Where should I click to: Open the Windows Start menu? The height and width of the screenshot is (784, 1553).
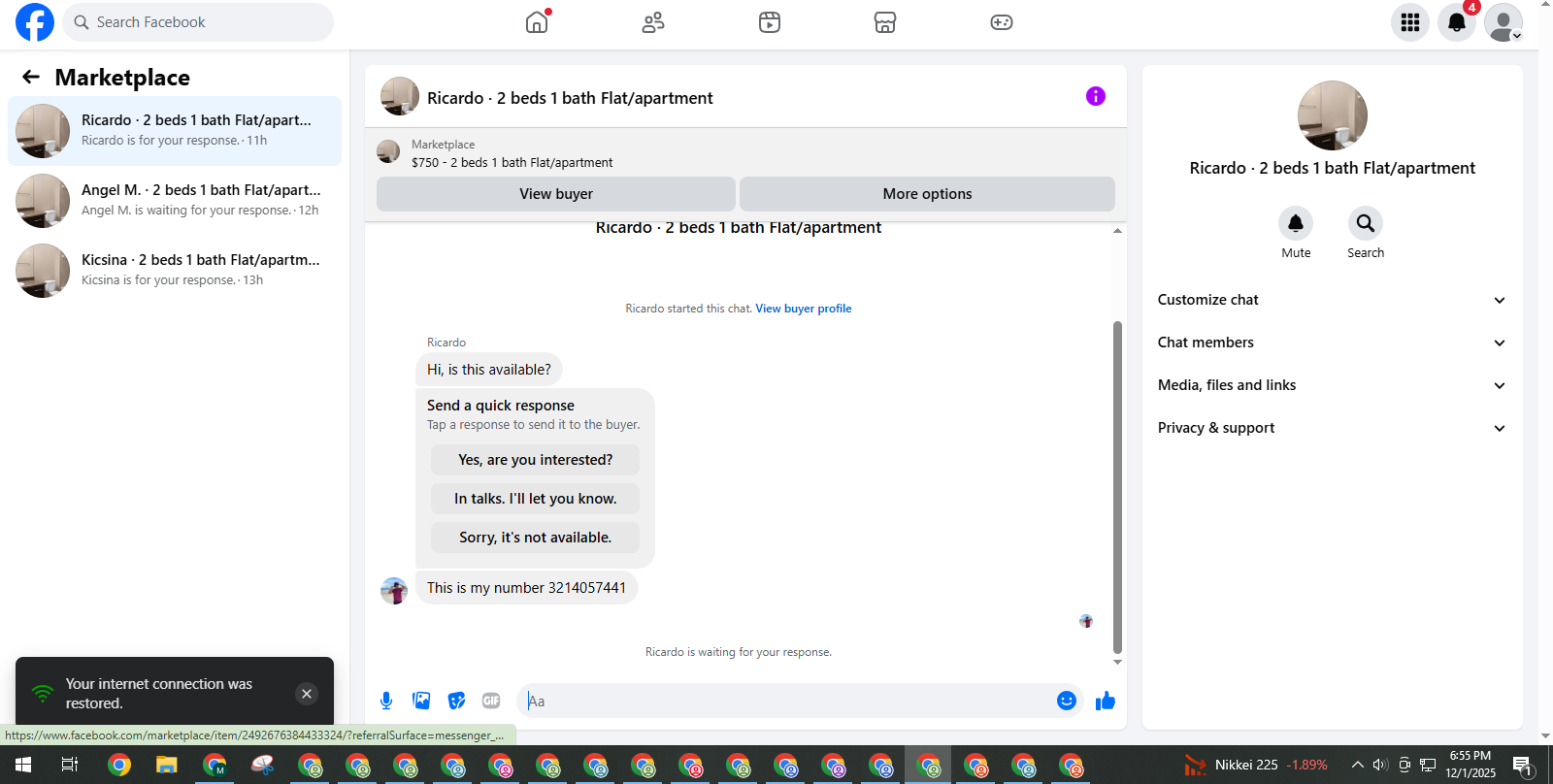pyautogui.click(x=23, y=765)
